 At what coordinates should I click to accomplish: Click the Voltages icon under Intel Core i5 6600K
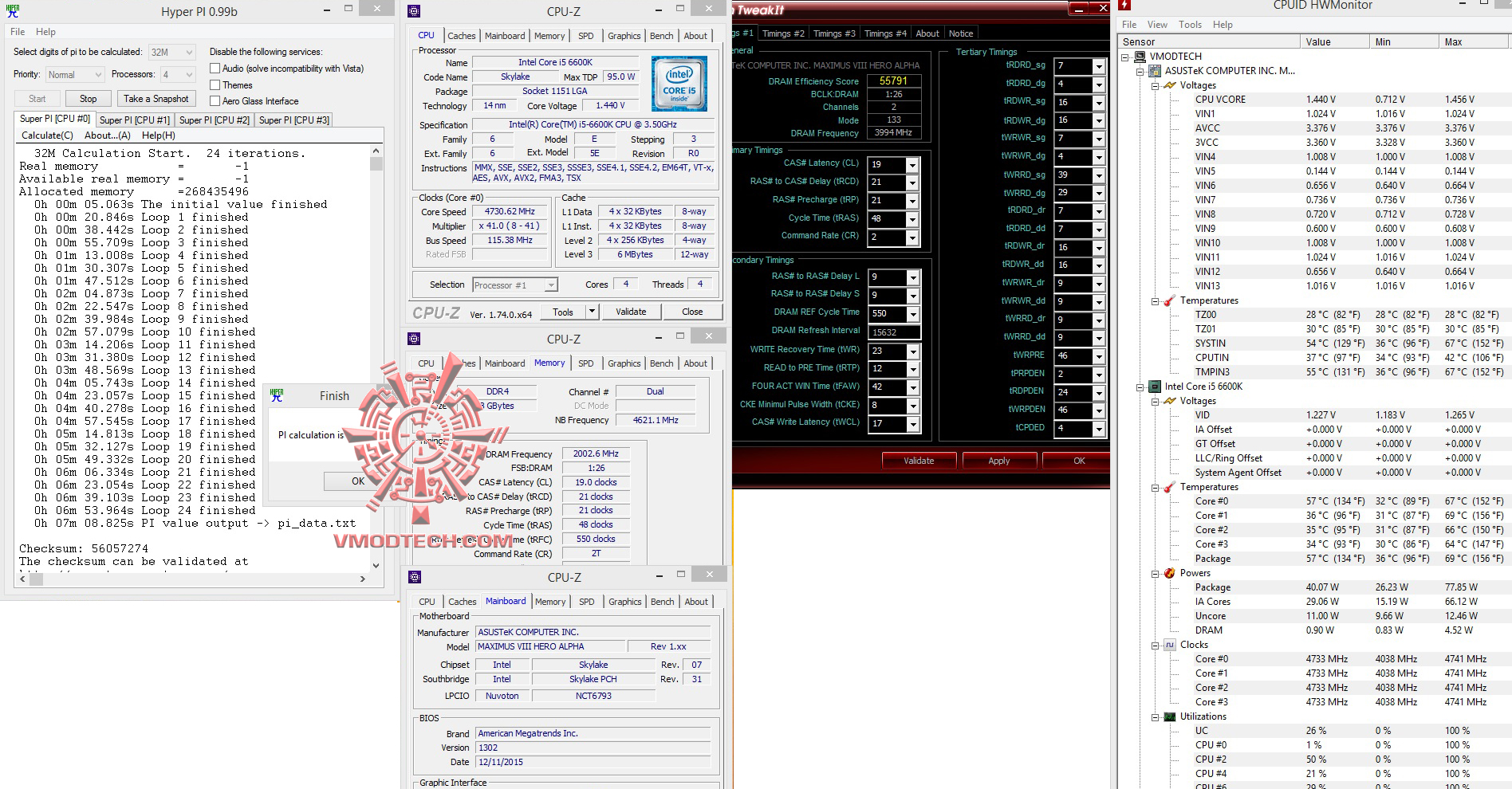[1170, 401]
